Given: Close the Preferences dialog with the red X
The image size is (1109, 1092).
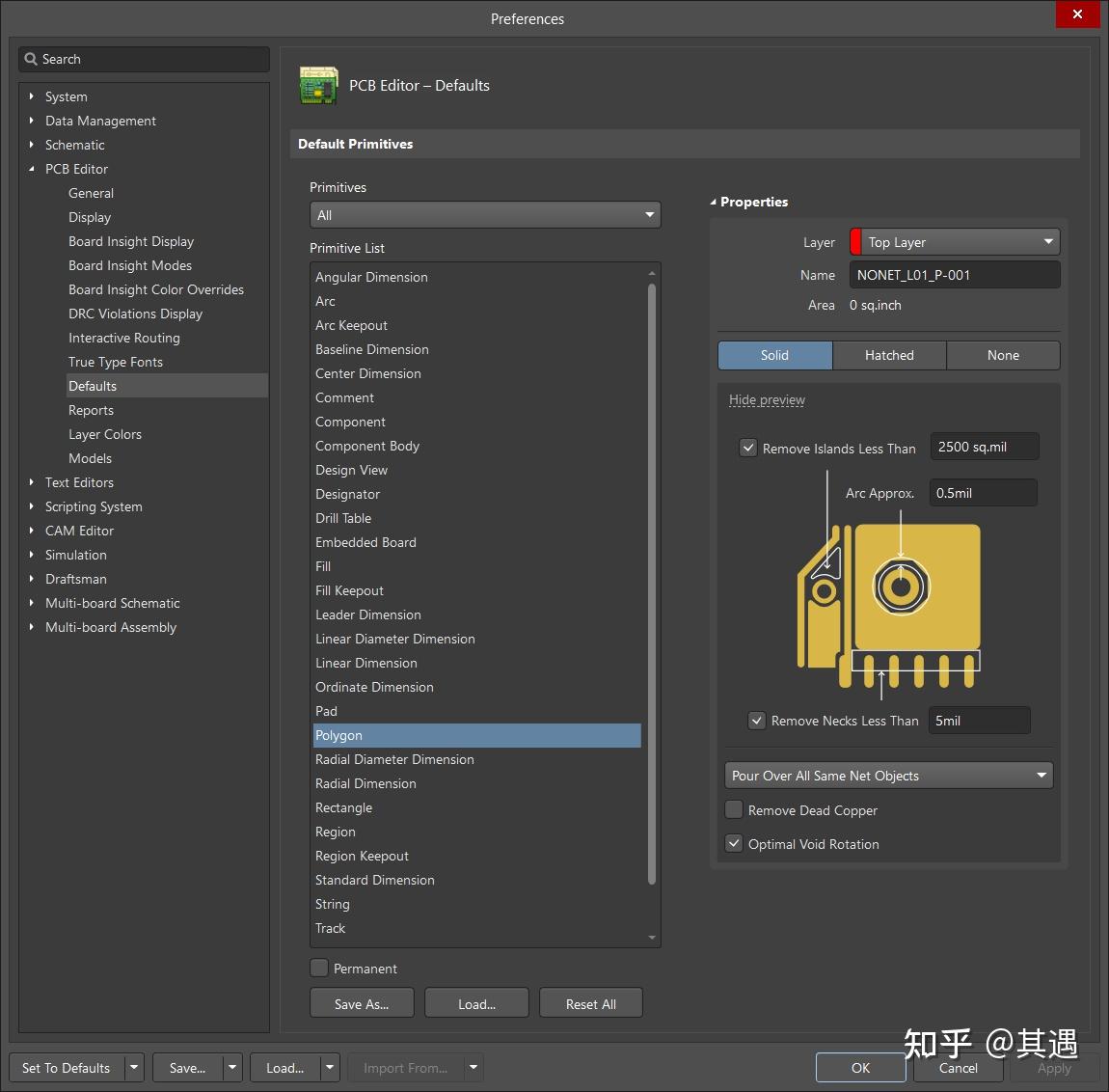Looking at the screenshot, I should point(1077,14).
